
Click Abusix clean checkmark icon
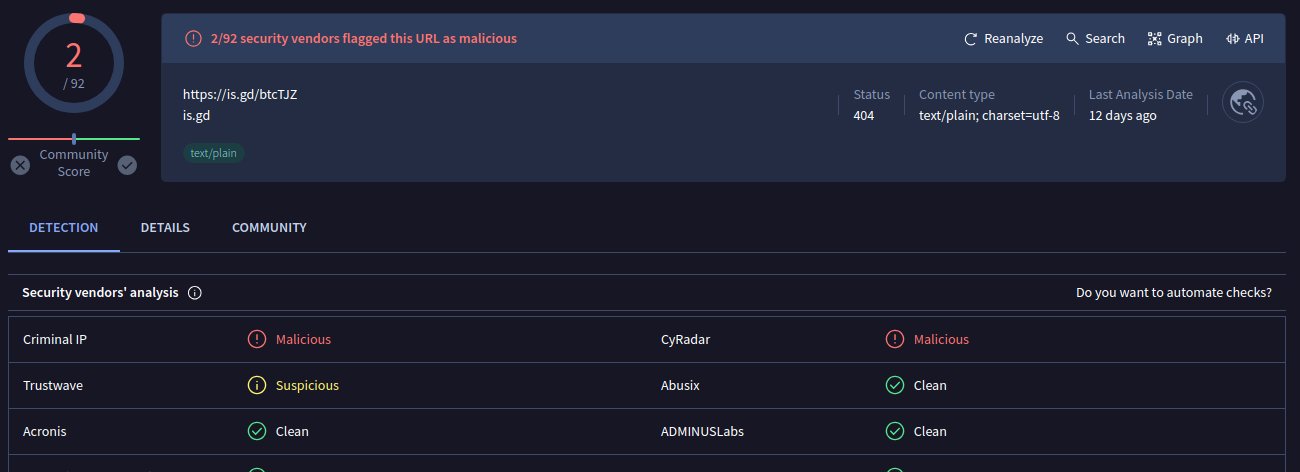[895, 385]
